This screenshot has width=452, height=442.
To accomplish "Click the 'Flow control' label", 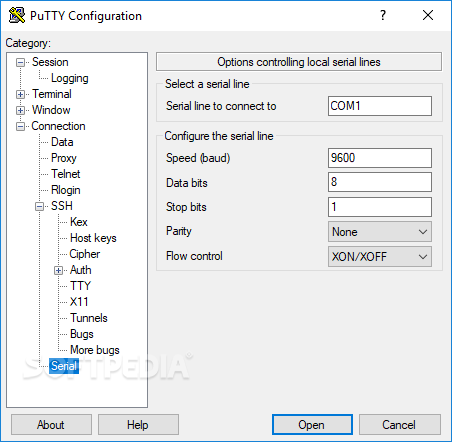I will [194, 256].
